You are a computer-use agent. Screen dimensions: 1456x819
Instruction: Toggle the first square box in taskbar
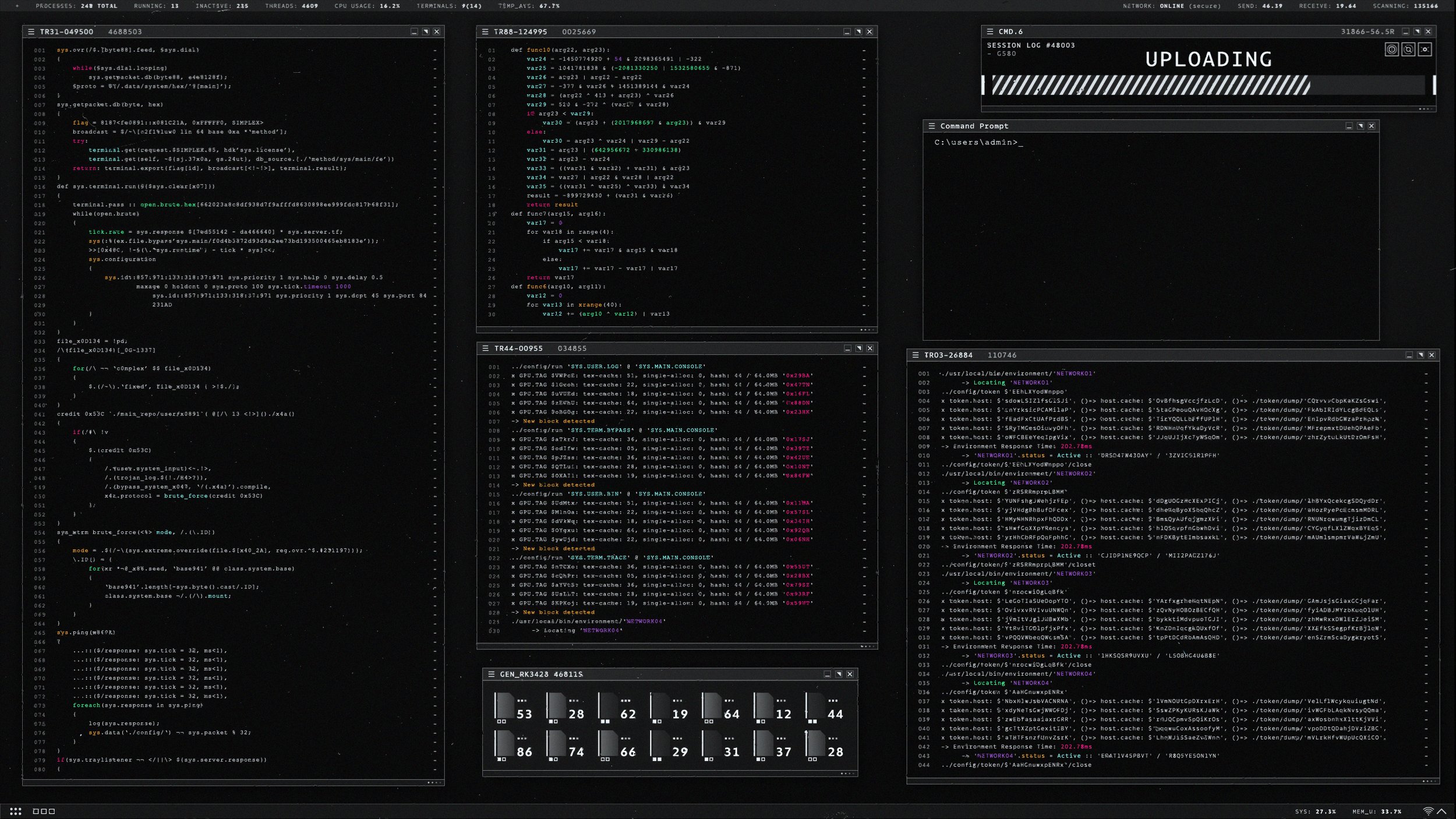(36, 811)
